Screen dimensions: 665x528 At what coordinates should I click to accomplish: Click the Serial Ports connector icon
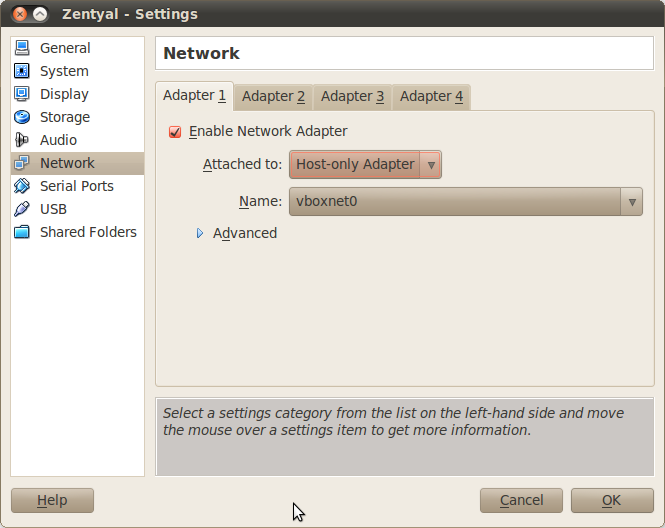coord(22,186)
